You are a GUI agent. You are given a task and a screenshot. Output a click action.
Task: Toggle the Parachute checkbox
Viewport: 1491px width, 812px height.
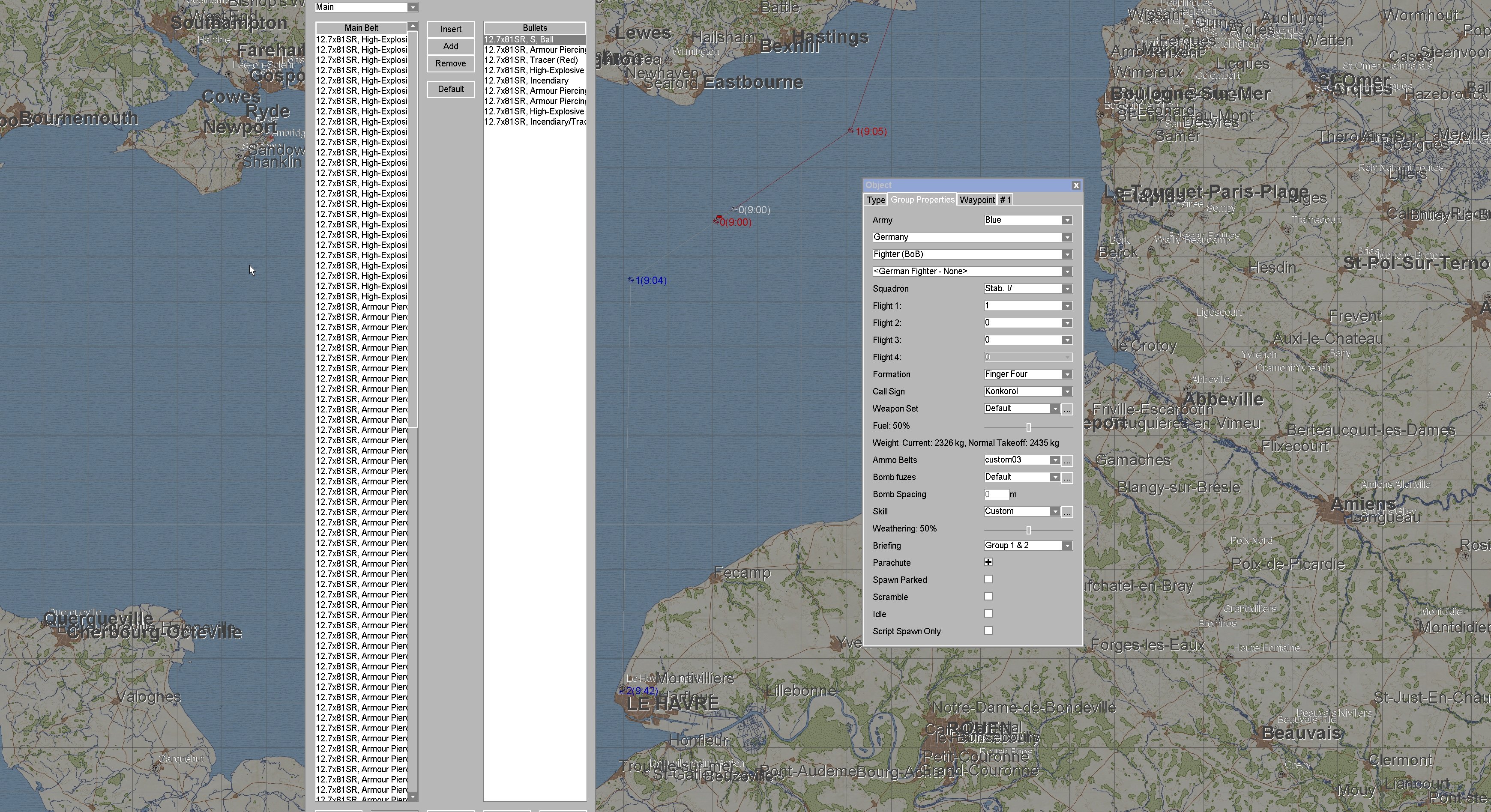click(988, 562)
